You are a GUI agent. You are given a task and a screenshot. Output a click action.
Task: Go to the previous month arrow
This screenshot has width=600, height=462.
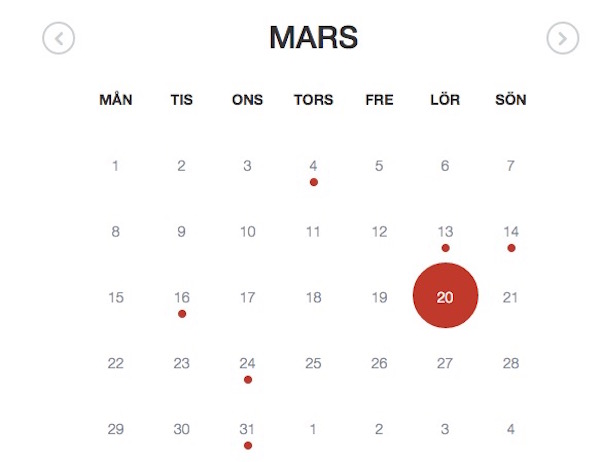click(59, 38)
